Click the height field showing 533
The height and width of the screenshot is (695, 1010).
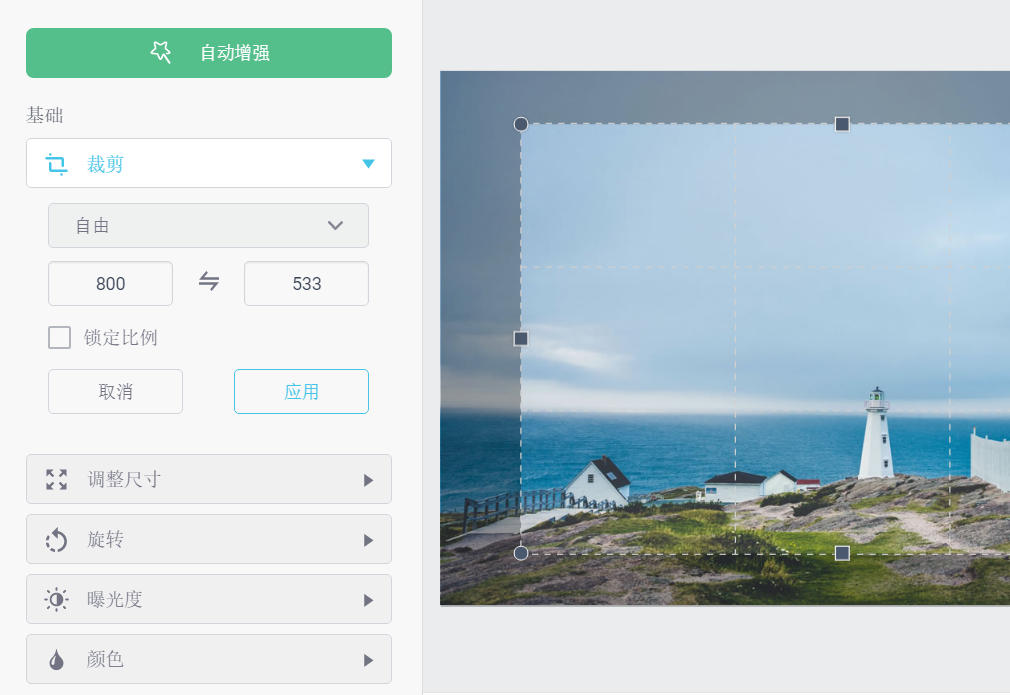click(x=306, y=283)
